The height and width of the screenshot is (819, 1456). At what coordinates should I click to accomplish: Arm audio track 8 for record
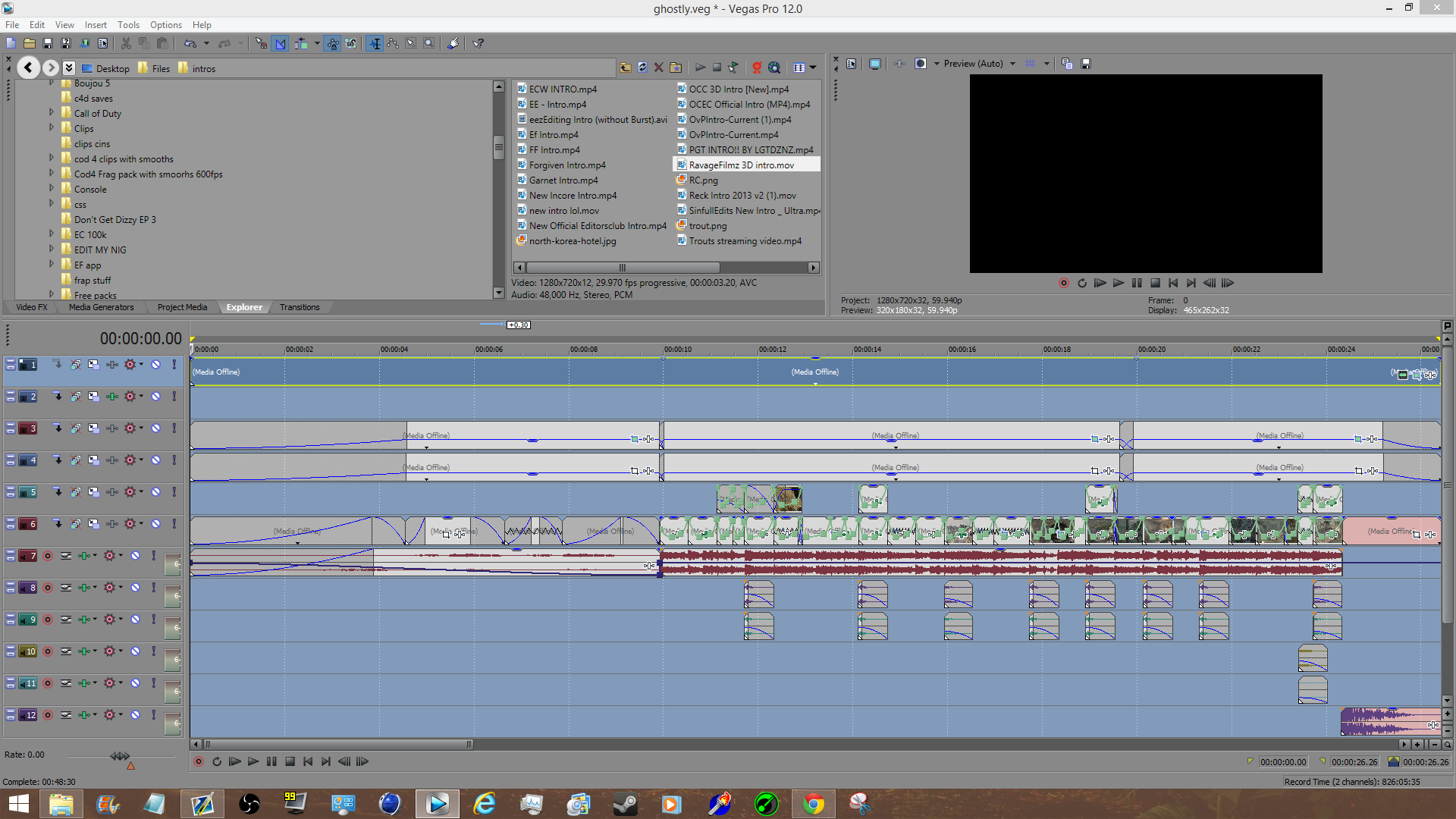tap(48, 588)
